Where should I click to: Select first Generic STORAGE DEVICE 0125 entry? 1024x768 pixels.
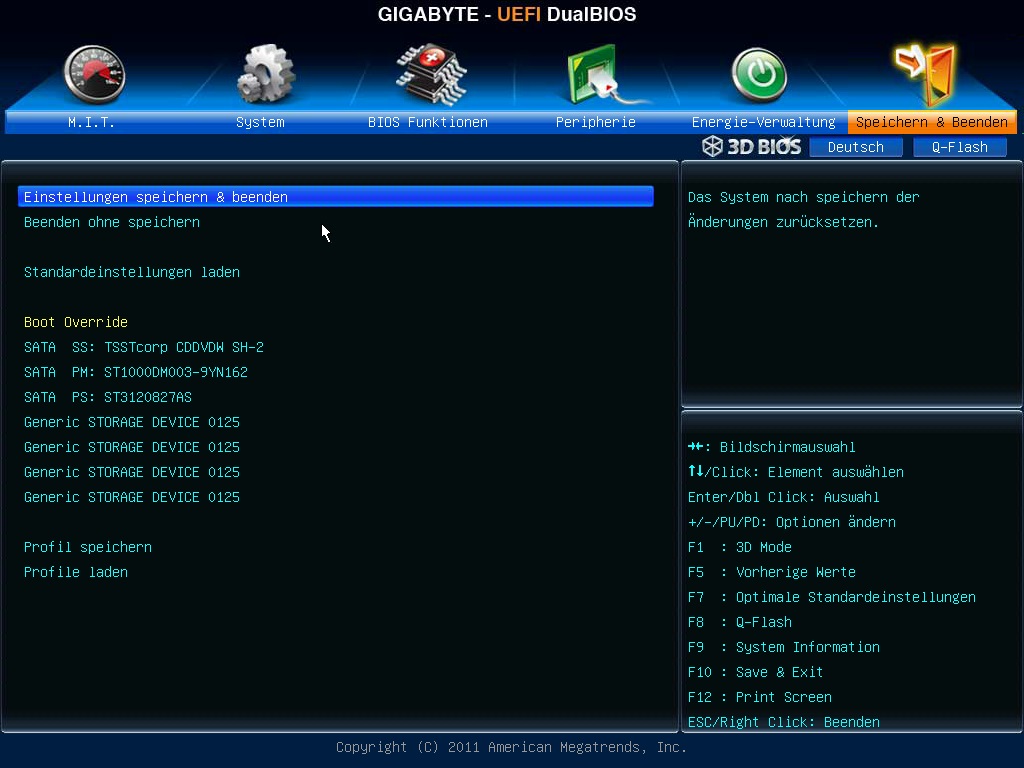pos(132,423)
